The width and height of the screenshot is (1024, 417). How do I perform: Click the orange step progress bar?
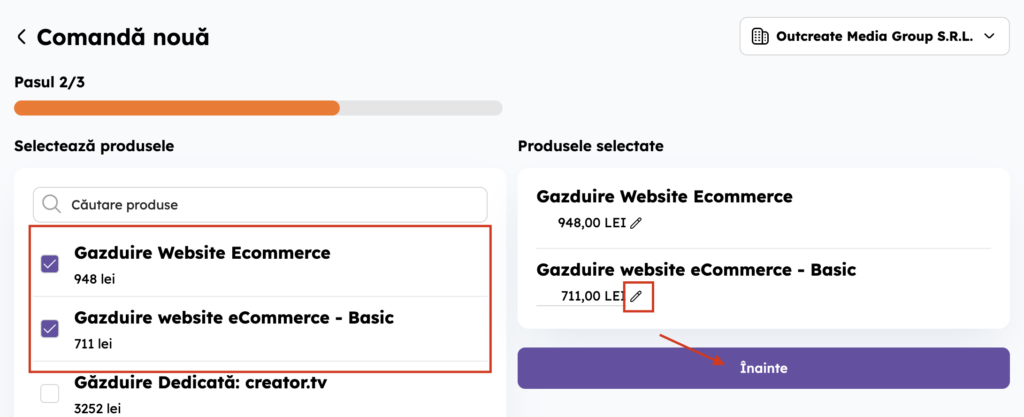(177, 108)
